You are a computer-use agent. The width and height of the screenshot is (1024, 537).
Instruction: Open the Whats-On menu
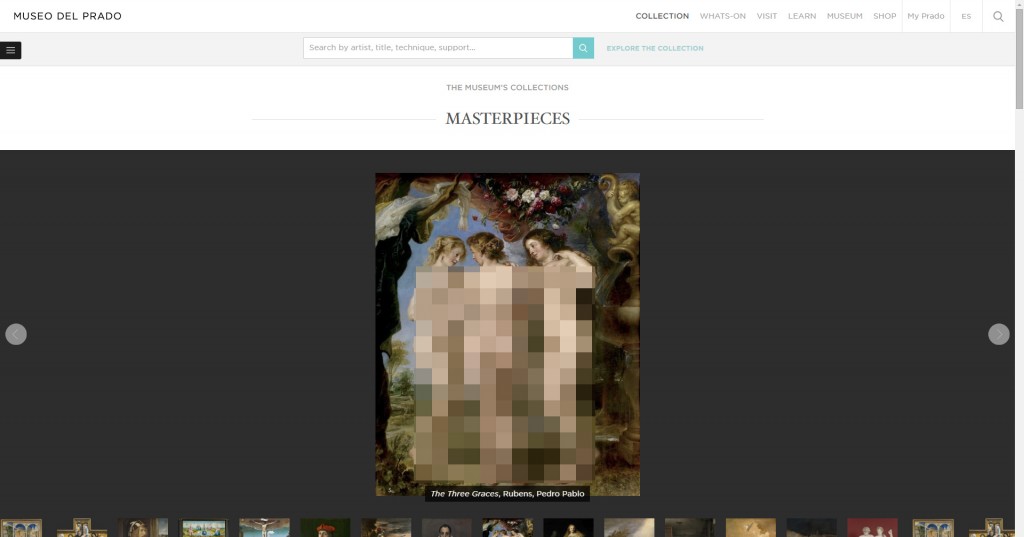tap(722, 16)
